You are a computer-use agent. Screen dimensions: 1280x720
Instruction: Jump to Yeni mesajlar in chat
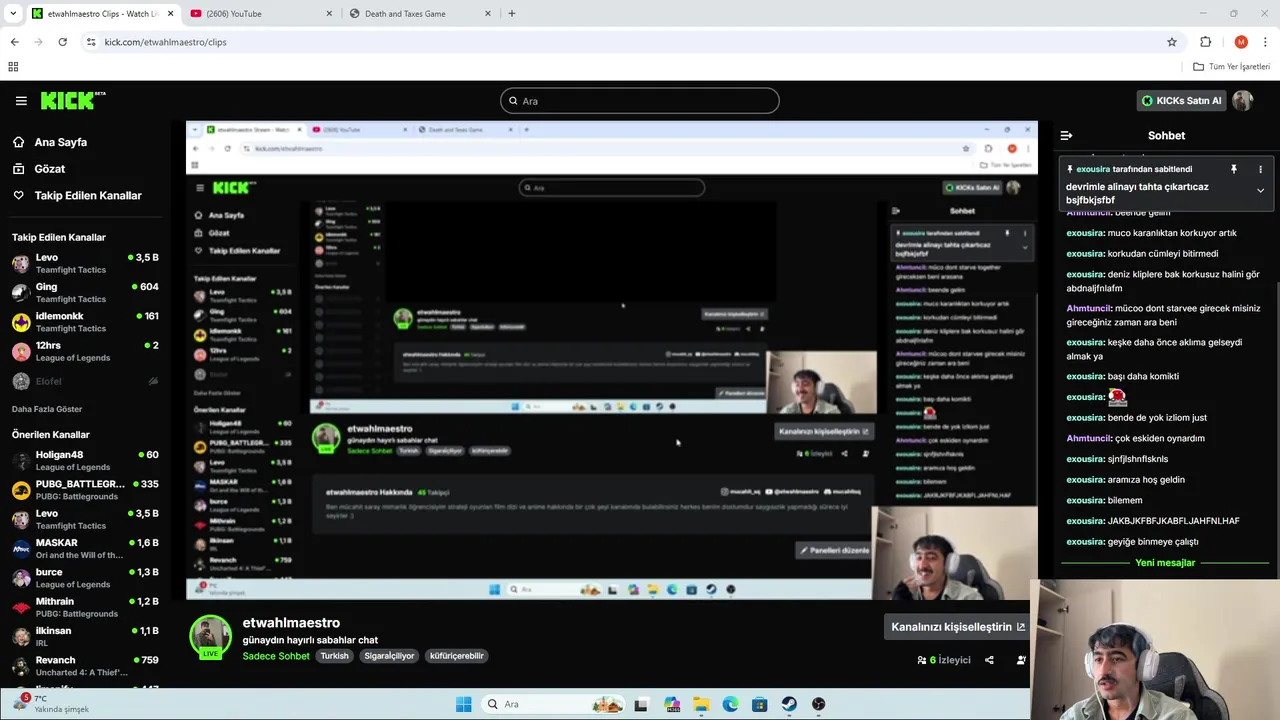coord(1165,563)
